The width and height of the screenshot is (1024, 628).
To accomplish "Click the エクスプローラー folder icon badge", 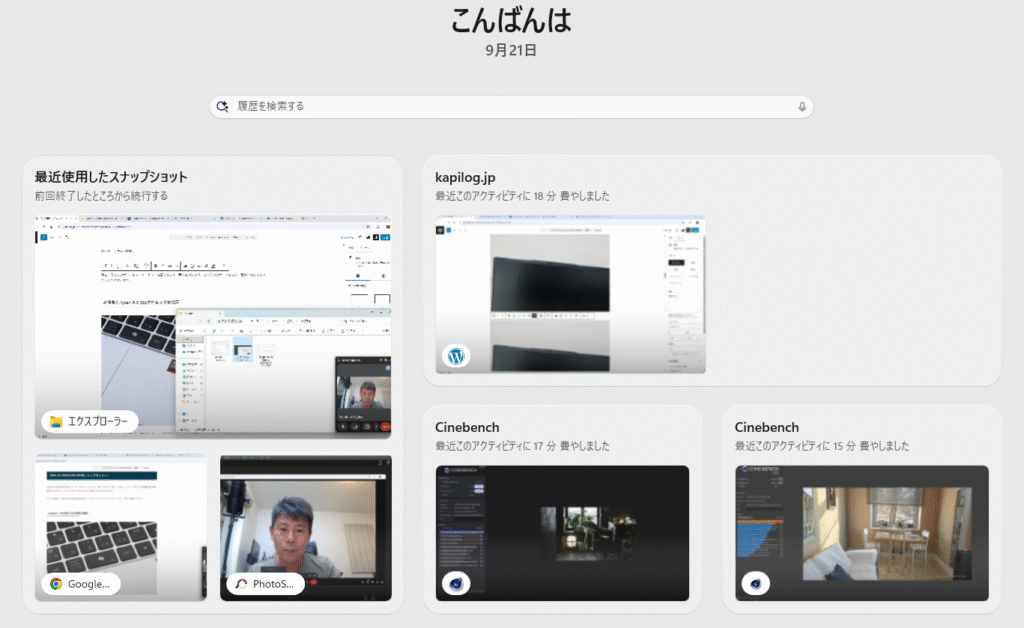I will [x=56, y=422].
